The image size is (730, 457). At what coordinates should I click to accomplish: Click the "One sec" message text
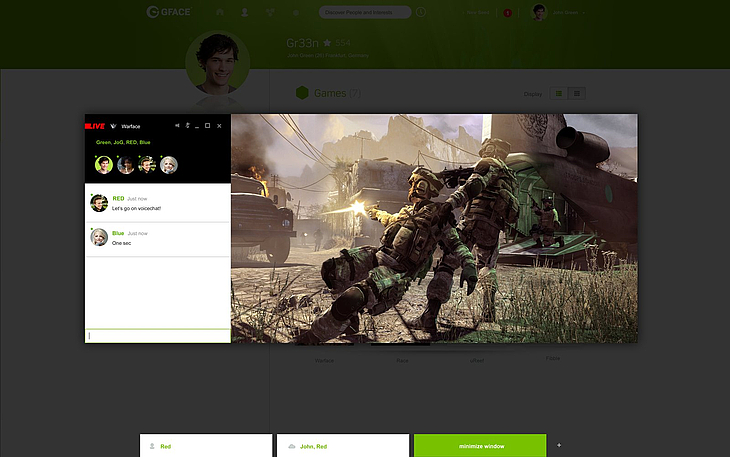[122, 243]
